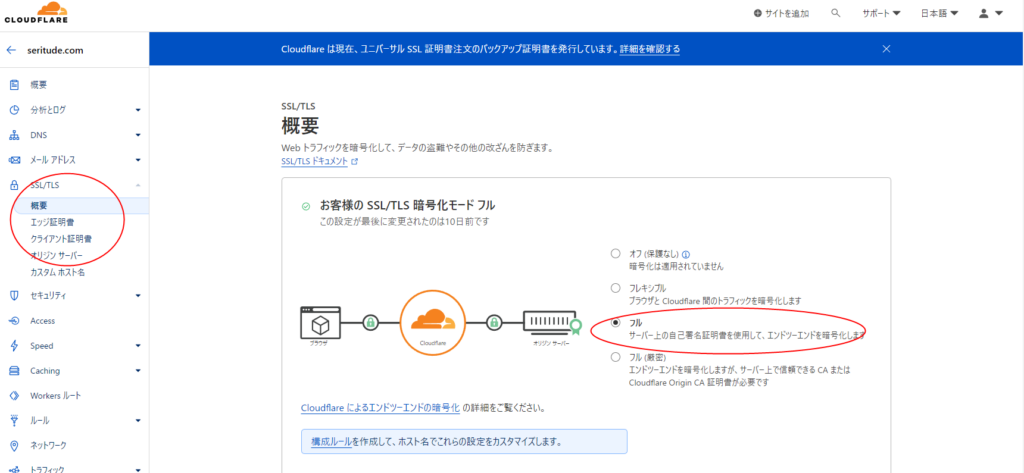The width and height of the screenshot is (1024, 473).
Task: Select the フル radio button
Action: pos(615,323)
